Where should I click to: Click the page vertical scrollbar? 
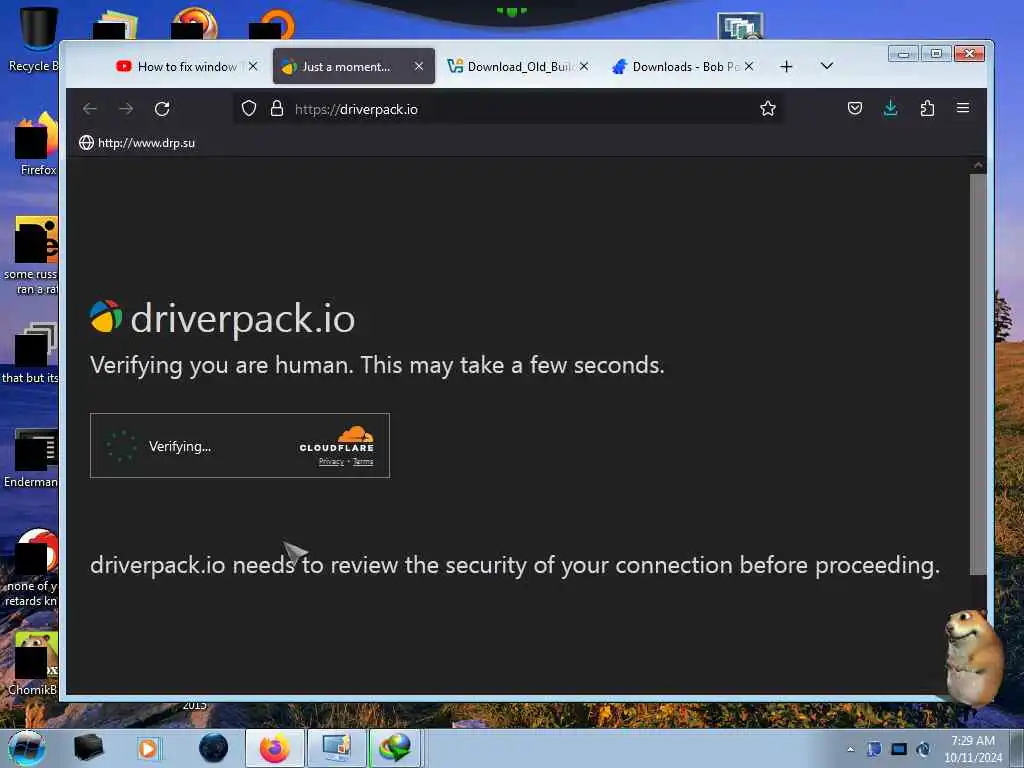[x=978, y=374]
